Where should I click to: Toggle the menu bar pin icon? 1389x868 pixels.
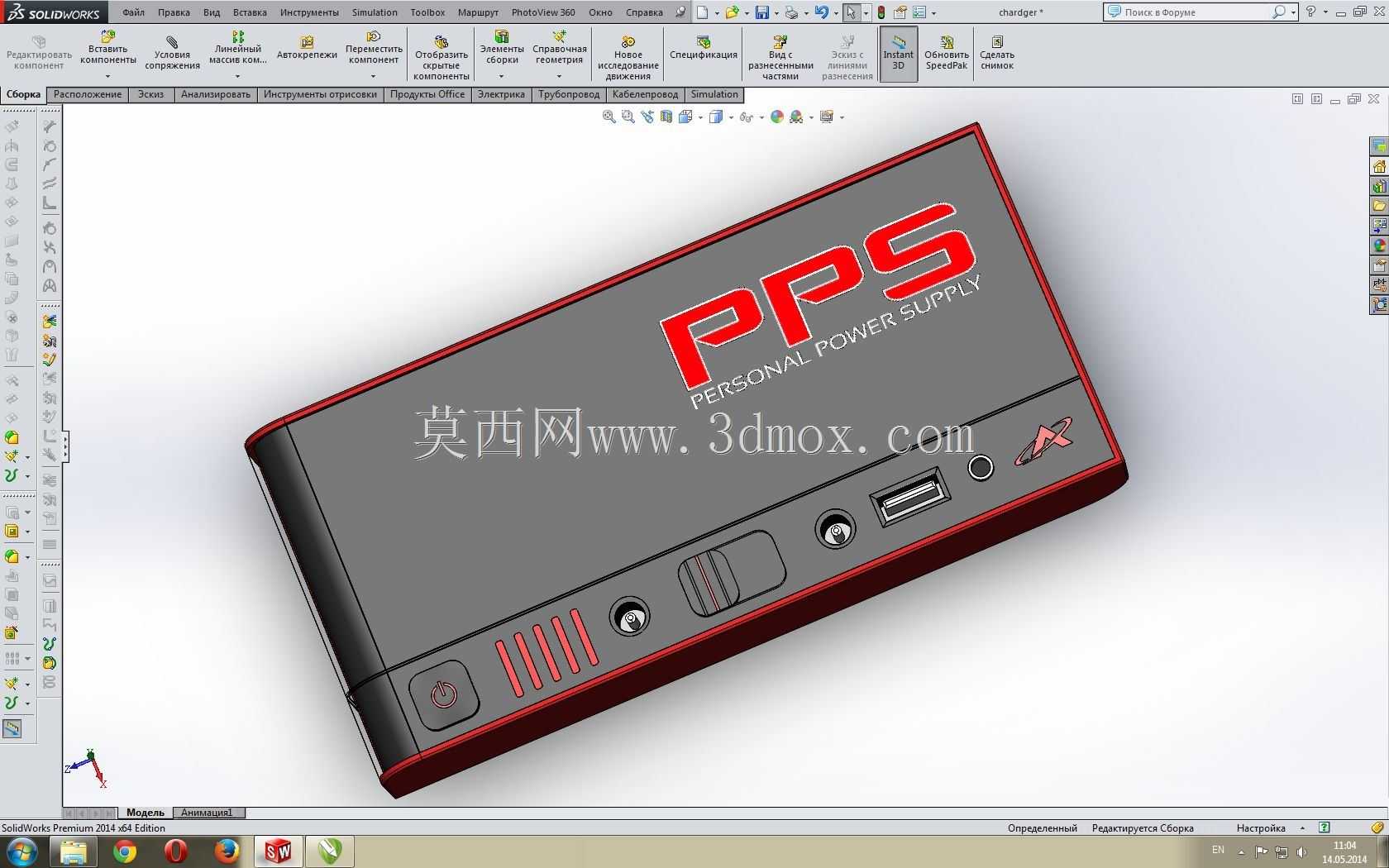(x=680, y=12)
